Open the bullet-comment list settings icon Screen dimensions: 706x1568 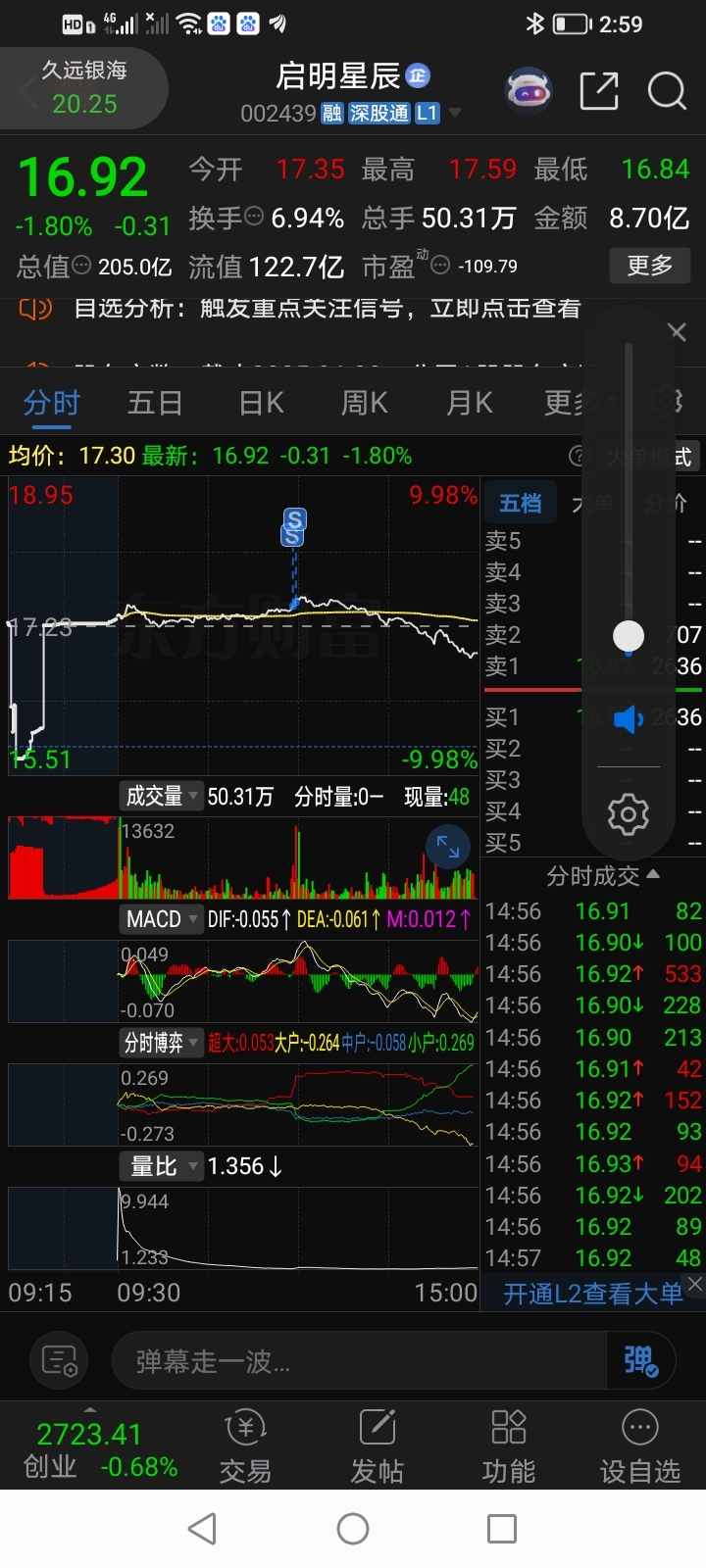(x=60, y=1360)
